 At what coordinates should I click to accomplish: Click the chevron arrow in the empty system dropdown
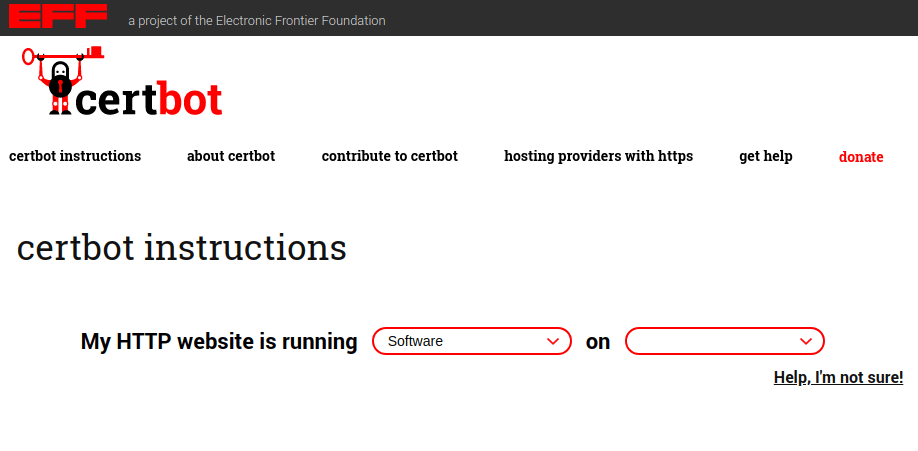[x=806, y=341]
